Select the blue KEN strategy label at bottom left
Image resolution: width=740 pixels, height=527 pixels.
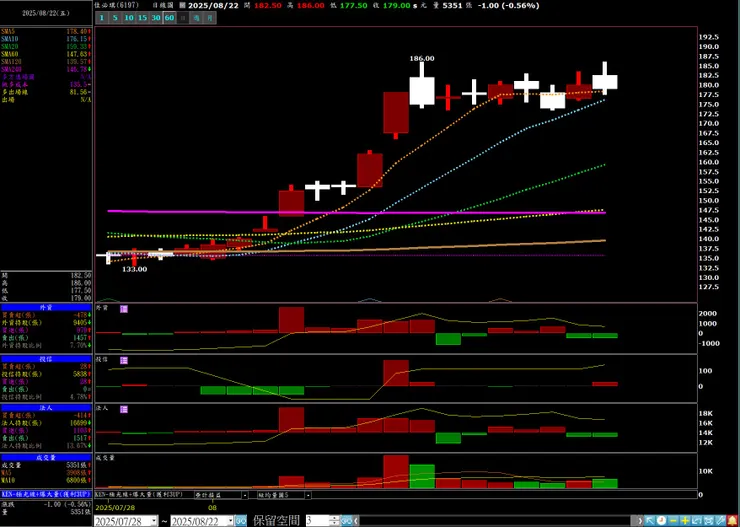(x=46, y=494)
